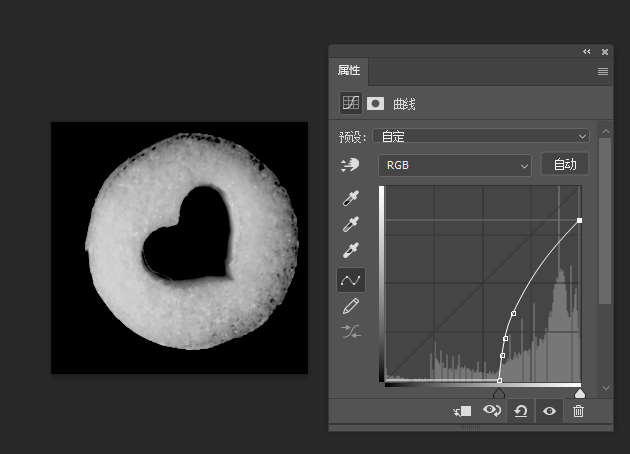Switch to the 属性 tab

click(349, 70)
